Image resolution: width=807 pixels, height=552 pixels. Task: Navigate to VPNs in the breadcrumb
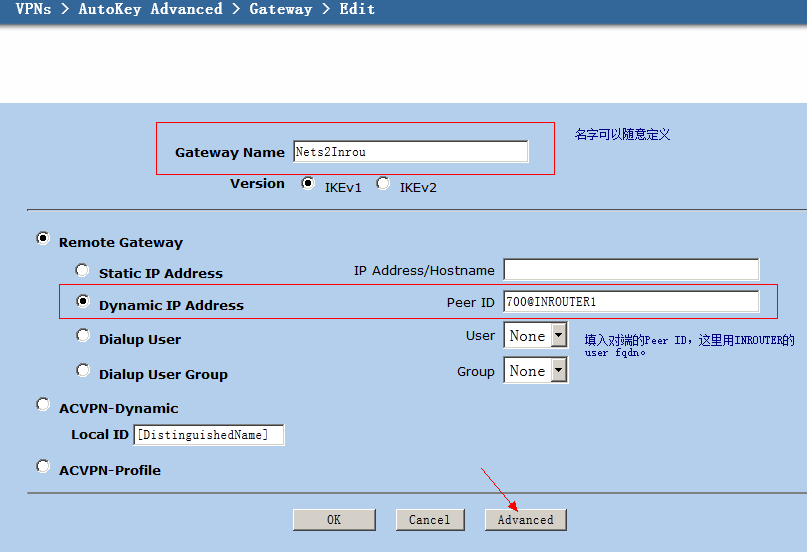click(35, 9)
